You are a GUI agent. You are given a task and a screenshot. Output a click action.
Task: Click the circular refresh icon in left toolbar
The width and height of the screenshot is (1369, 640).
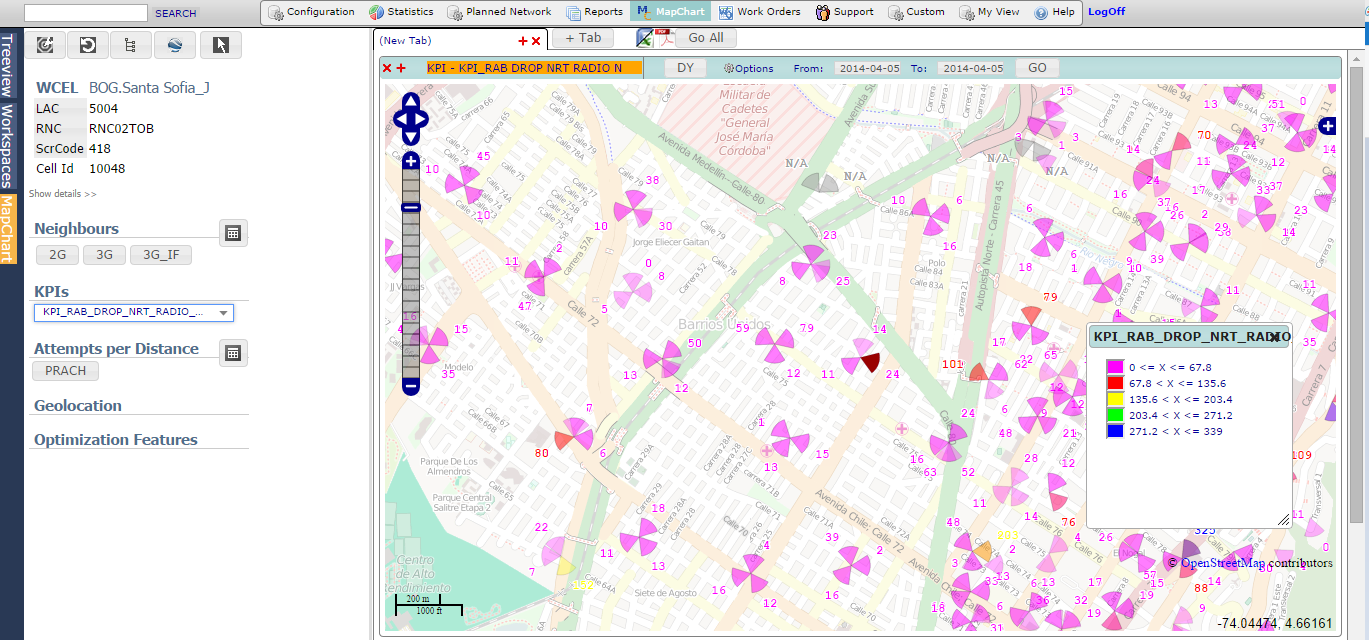tap(88, 45)
